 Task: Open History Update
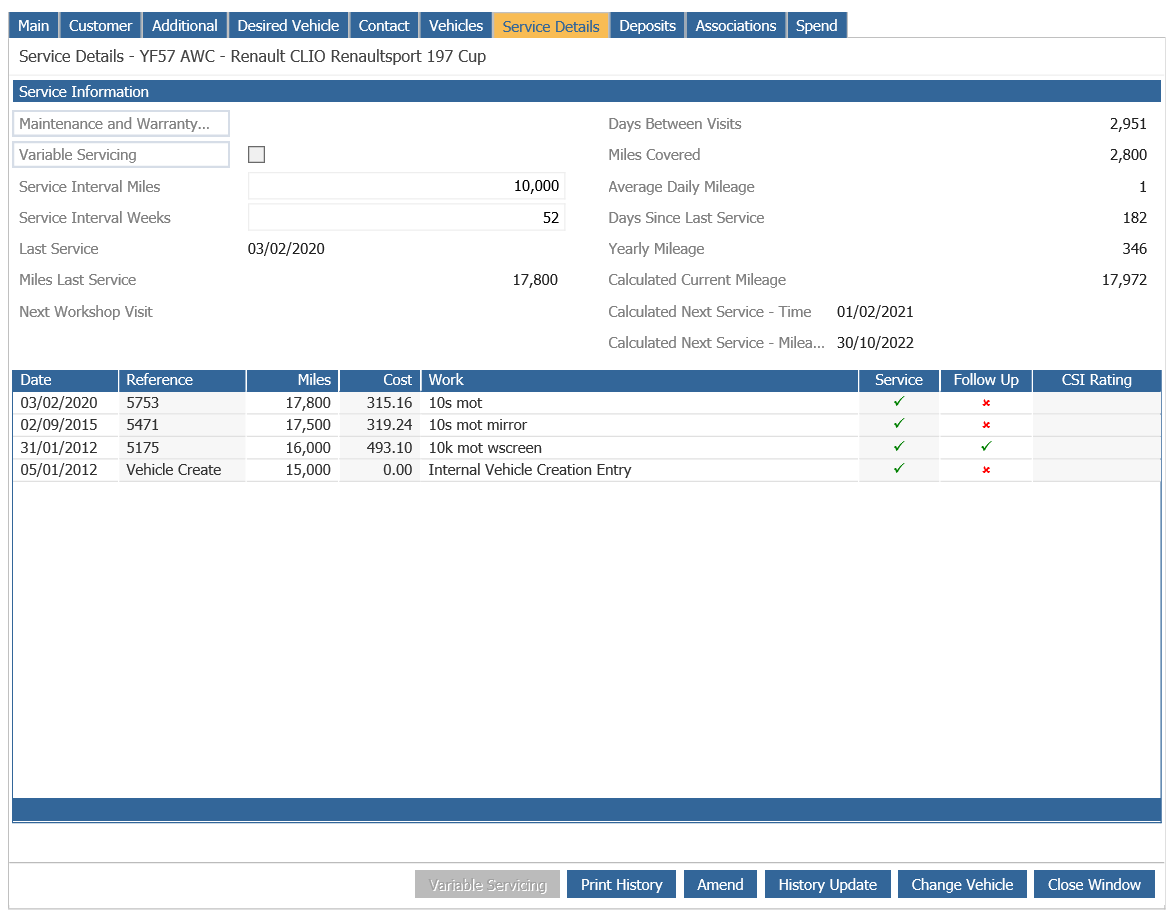pos(827,884)
